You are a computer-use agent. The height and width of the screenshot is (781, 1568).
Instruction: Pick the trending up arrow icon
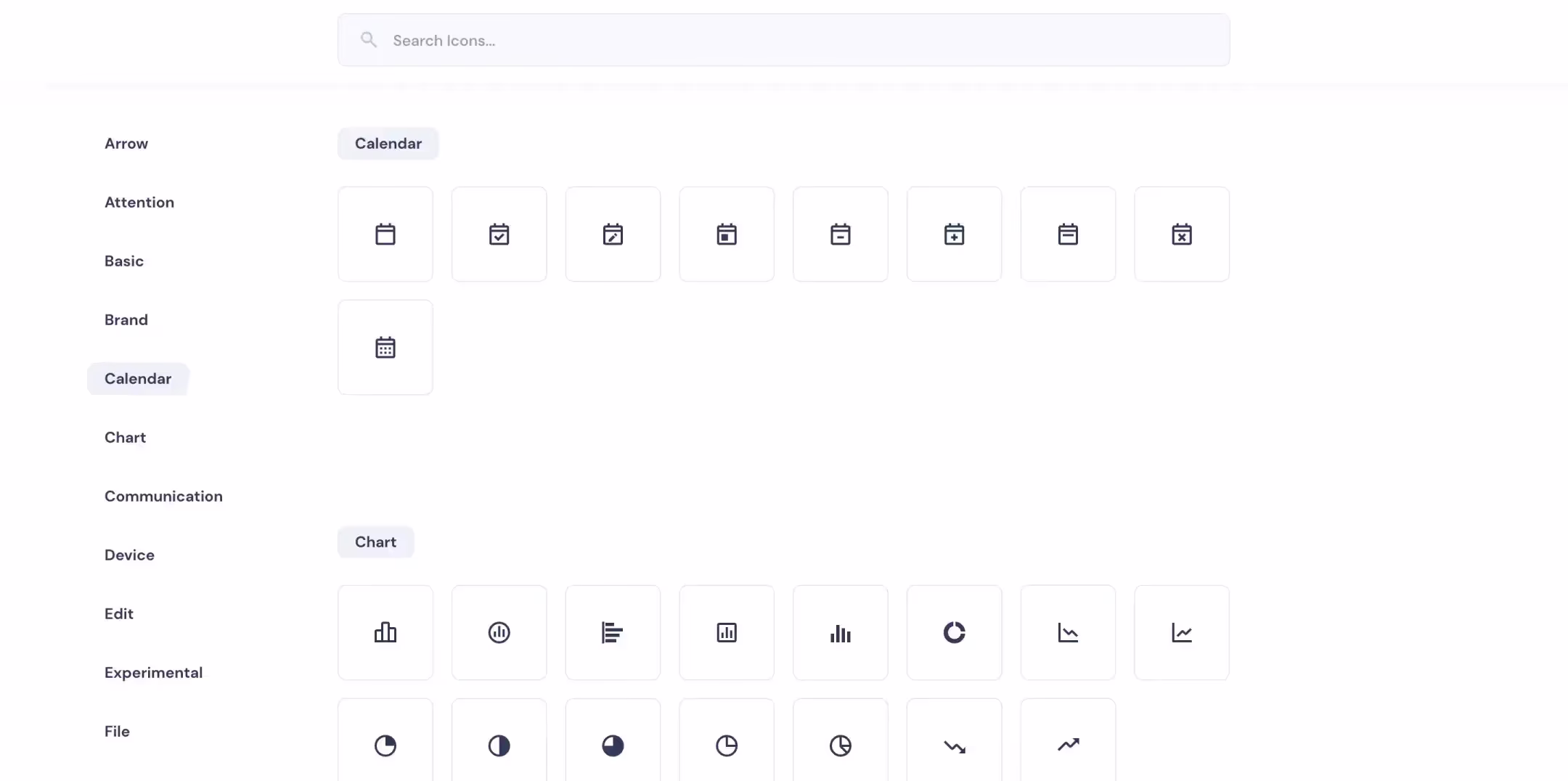pyautogui.click(x=1068, y=745)
